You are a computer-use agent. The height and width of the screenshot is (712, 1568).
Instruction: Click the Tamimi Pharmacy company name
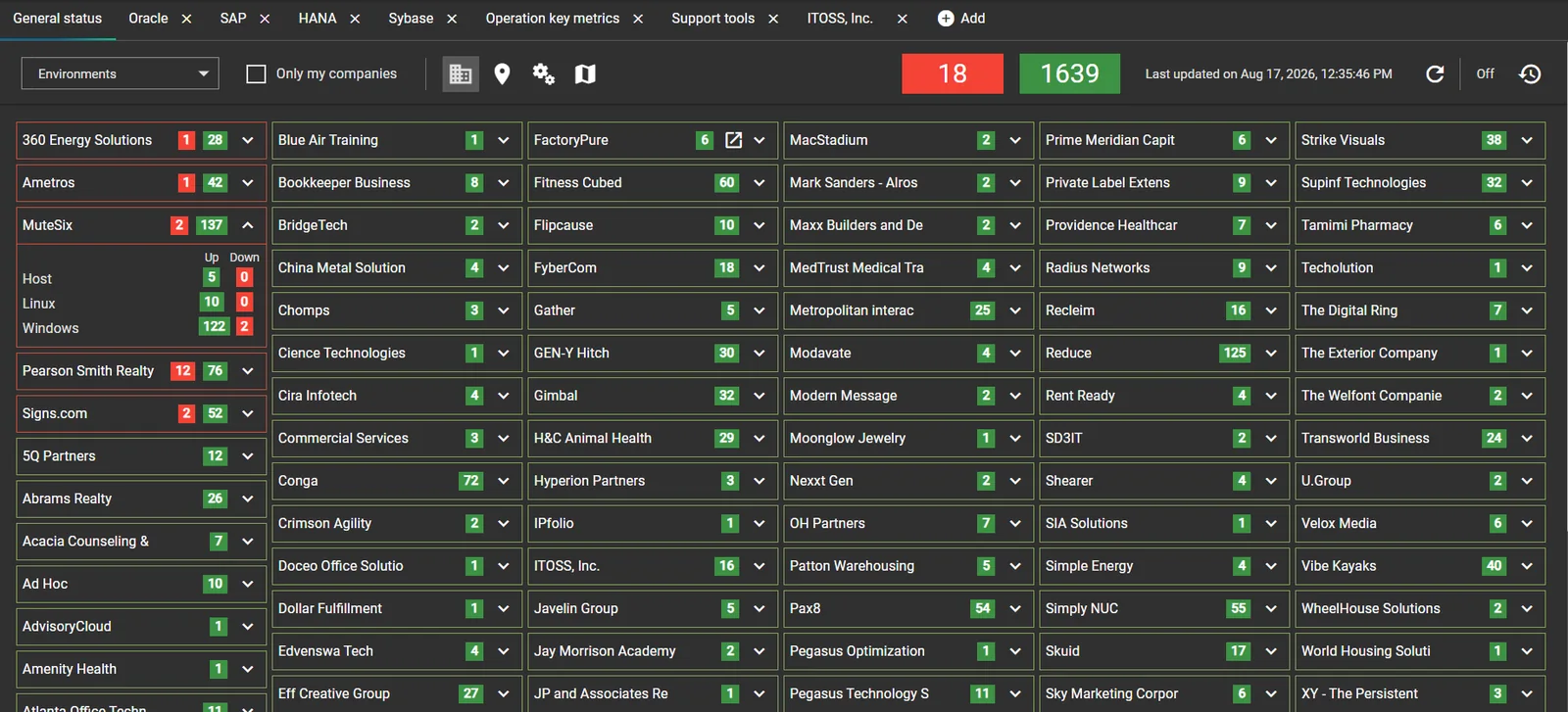pyautogui.click(x=1357, y=225)
